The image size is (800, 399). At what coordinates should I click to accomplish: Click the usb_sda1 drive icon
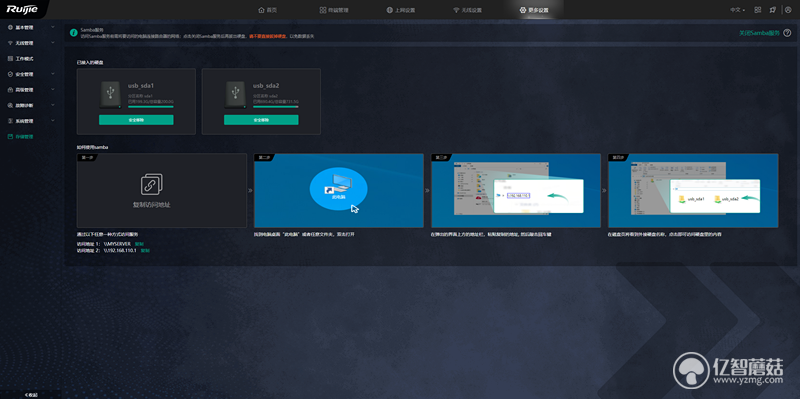pyautogui.click(x=110, y=94)
